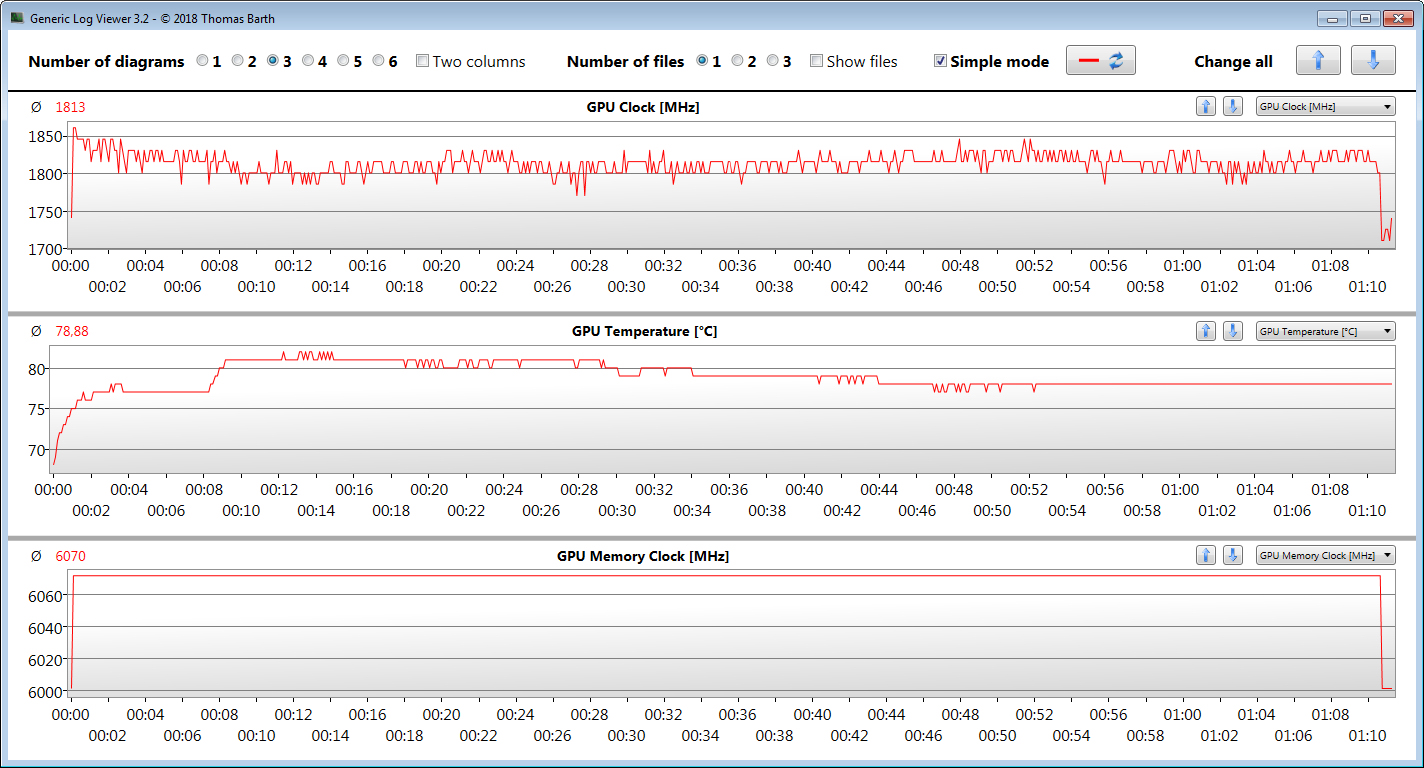Click up arrow beside GPU Temperature dropdown
The height and width of the screenshot is (768, 1424).
pos(1206,331)
